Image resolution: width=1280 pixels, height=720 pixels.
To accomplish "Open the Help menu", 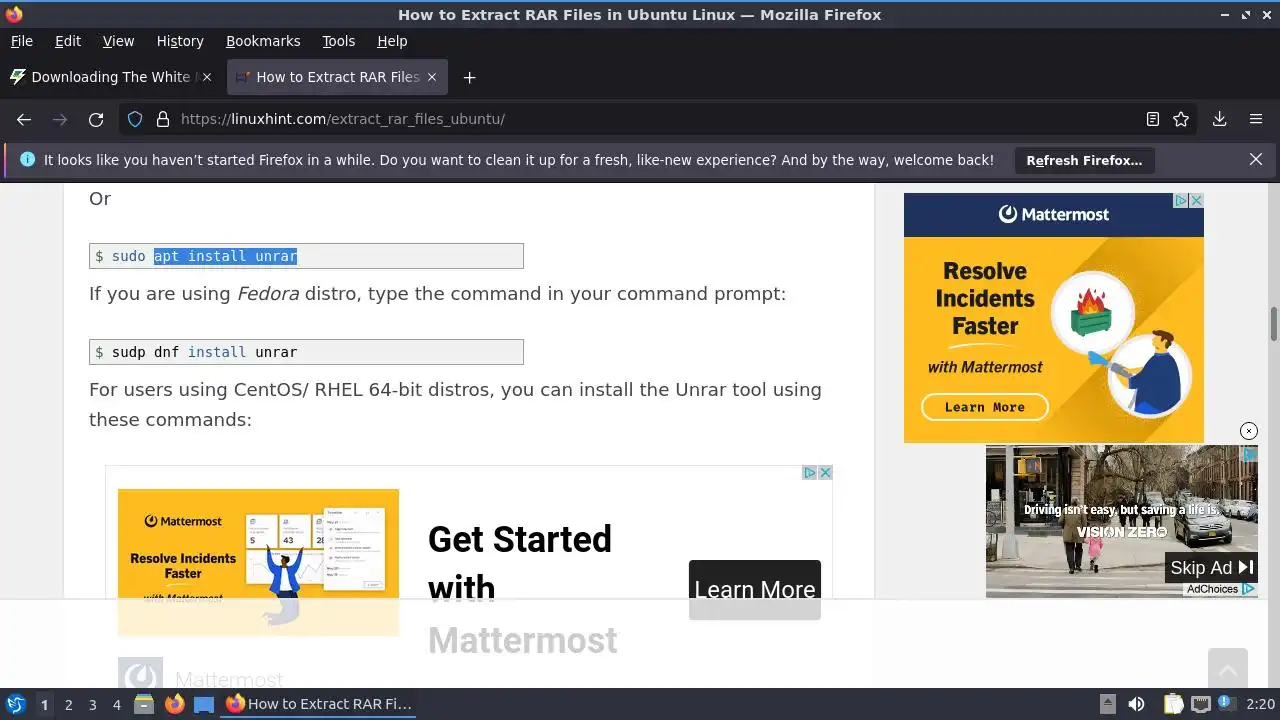I will pos(392,41).
